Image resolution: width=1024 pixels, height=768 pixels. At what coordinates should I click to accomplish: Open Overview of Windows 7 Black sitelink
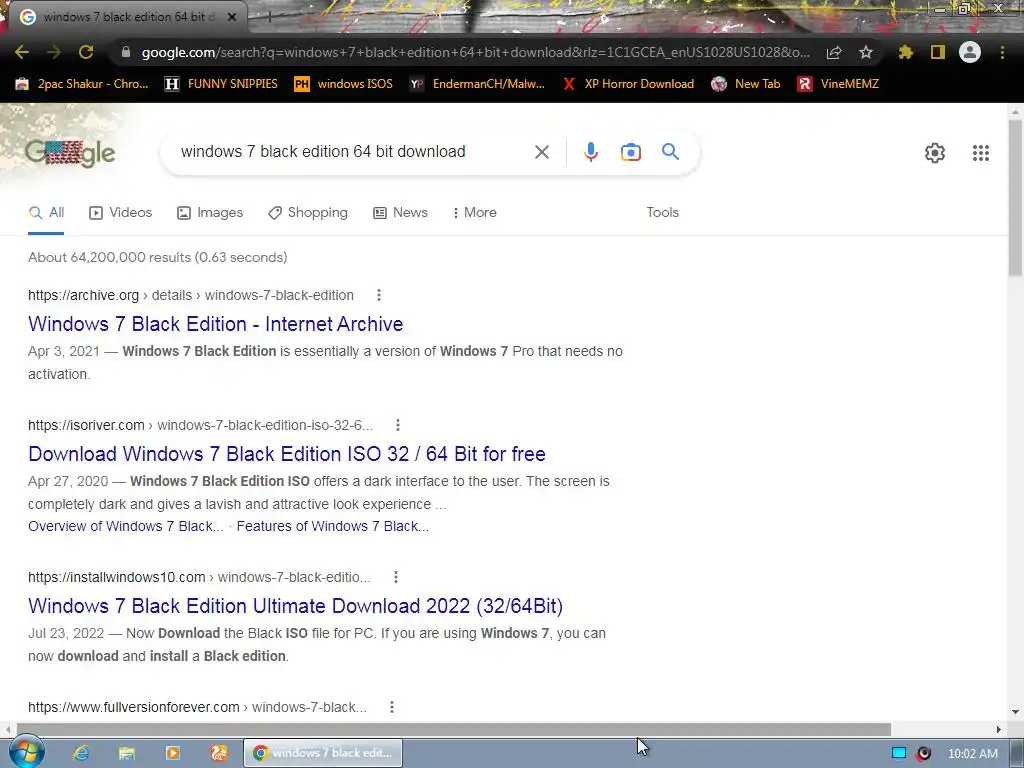(125, 526)
